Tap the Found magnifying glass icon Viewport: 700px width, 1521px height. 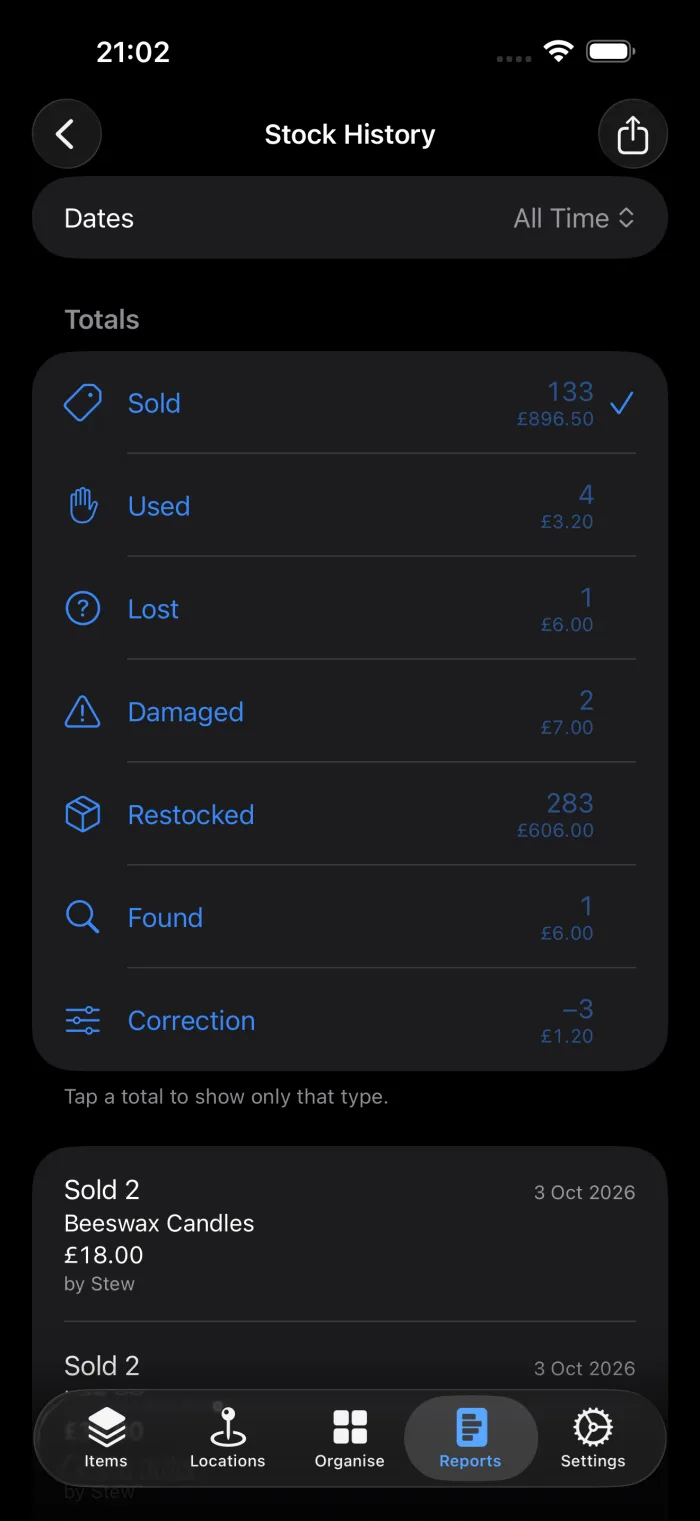pos(82,918)
